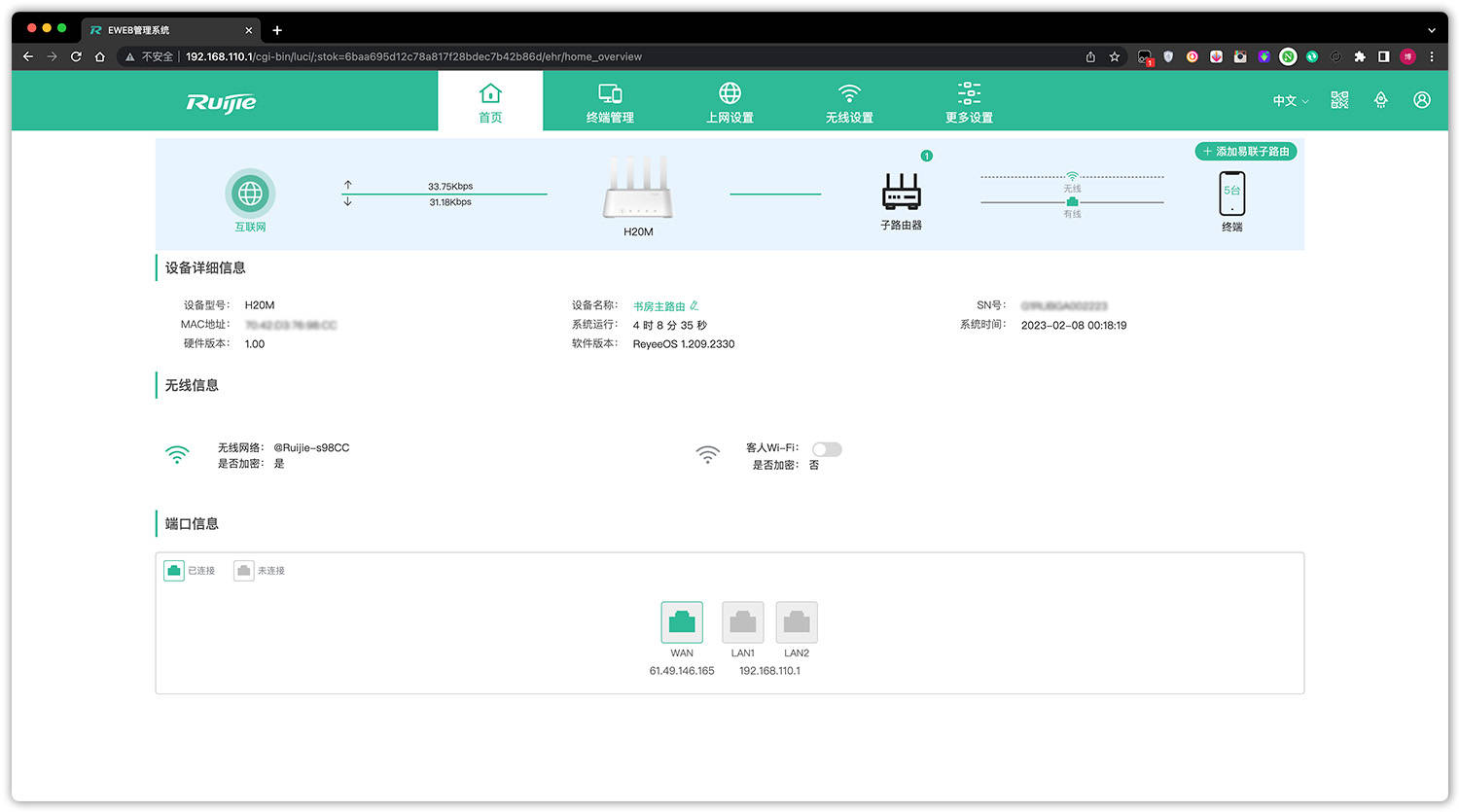Close the EWEB管理系统 tab
The width and height of the screenshot is (1459, 812).
coord(249,30)
